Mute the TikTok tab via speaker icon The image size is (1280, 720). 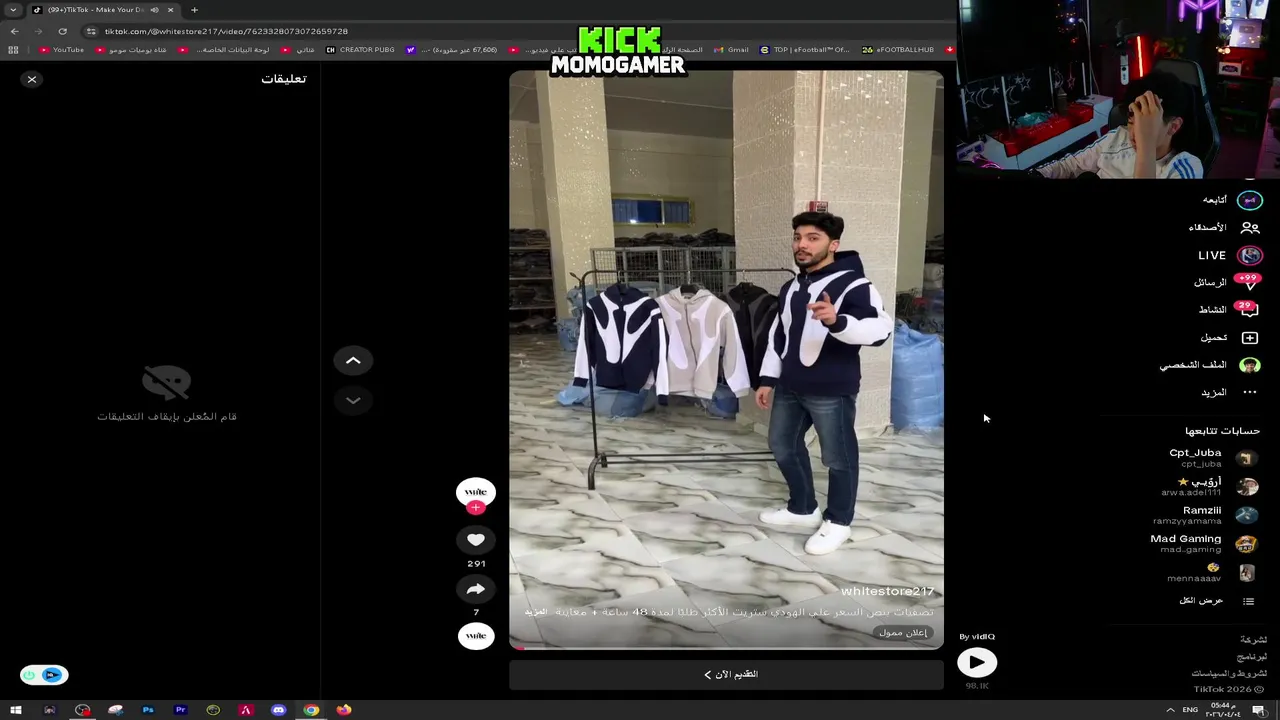(154, 10)
